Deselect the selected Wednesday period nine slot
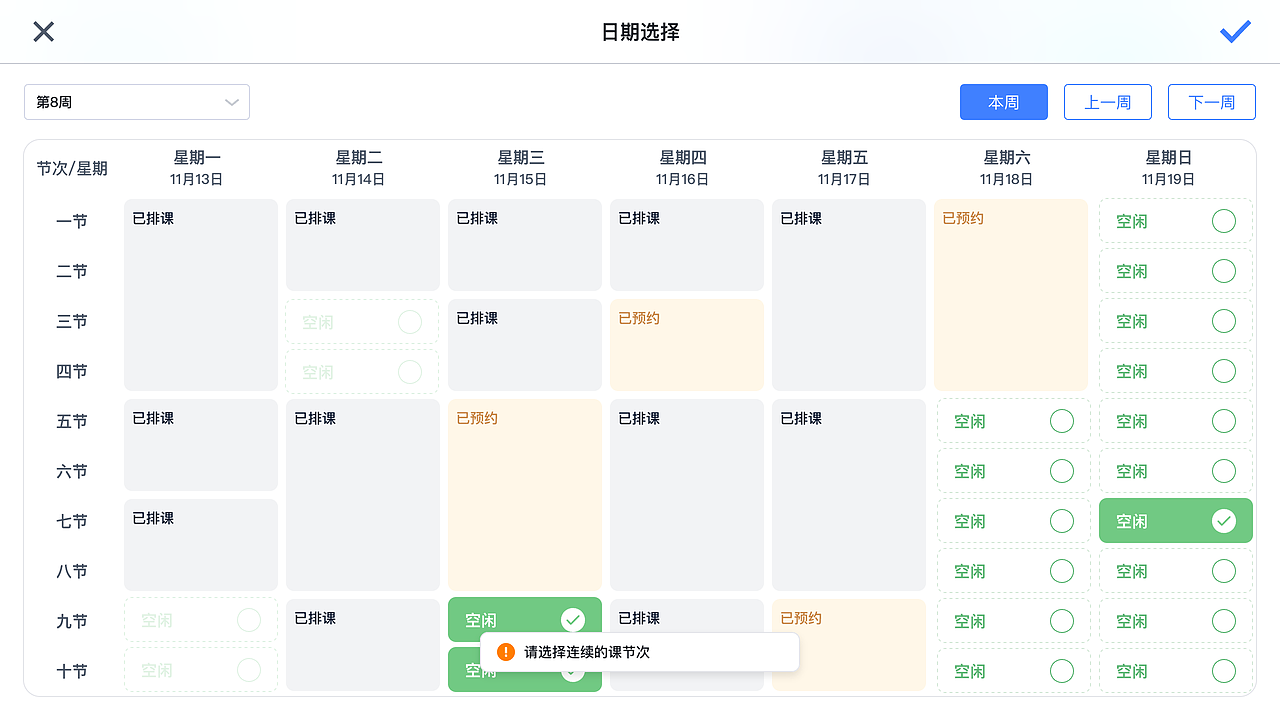This screenshot has height=720, width=1280. tap(524, 620)
